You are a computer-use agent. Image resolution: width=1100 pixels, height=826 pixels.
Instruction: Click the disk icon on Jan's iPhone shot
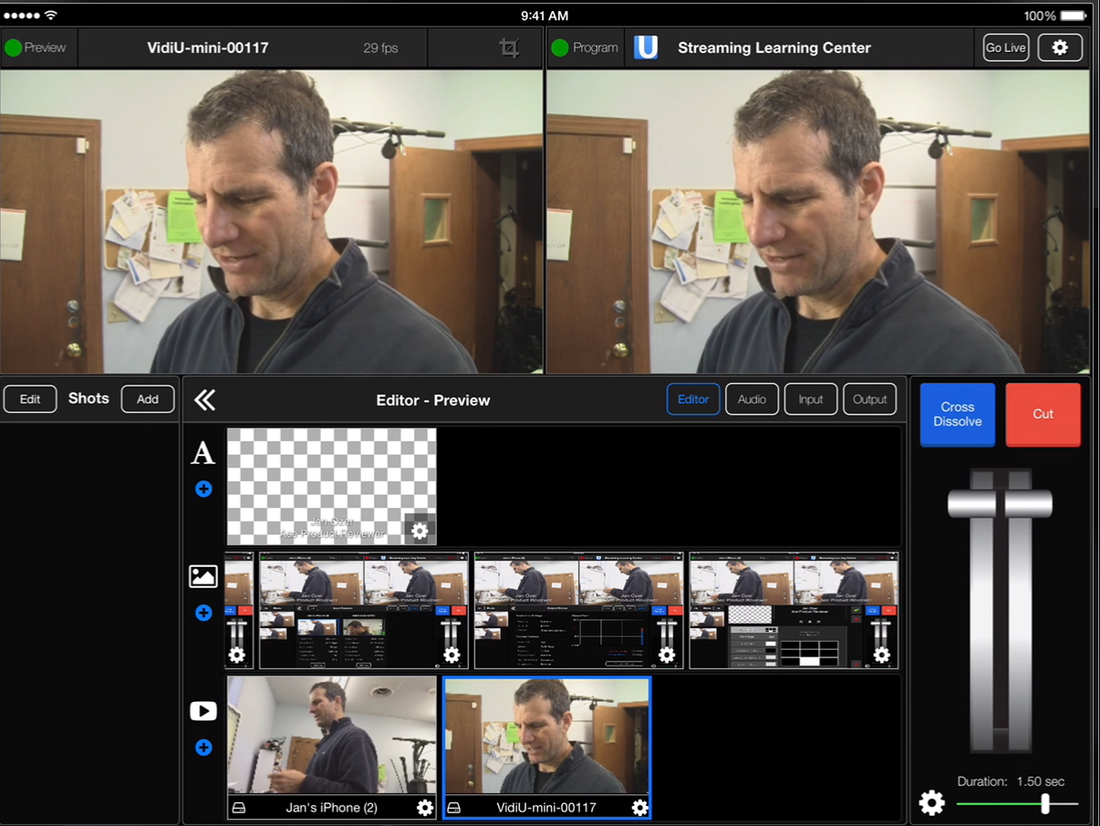[x=240, y=808]
